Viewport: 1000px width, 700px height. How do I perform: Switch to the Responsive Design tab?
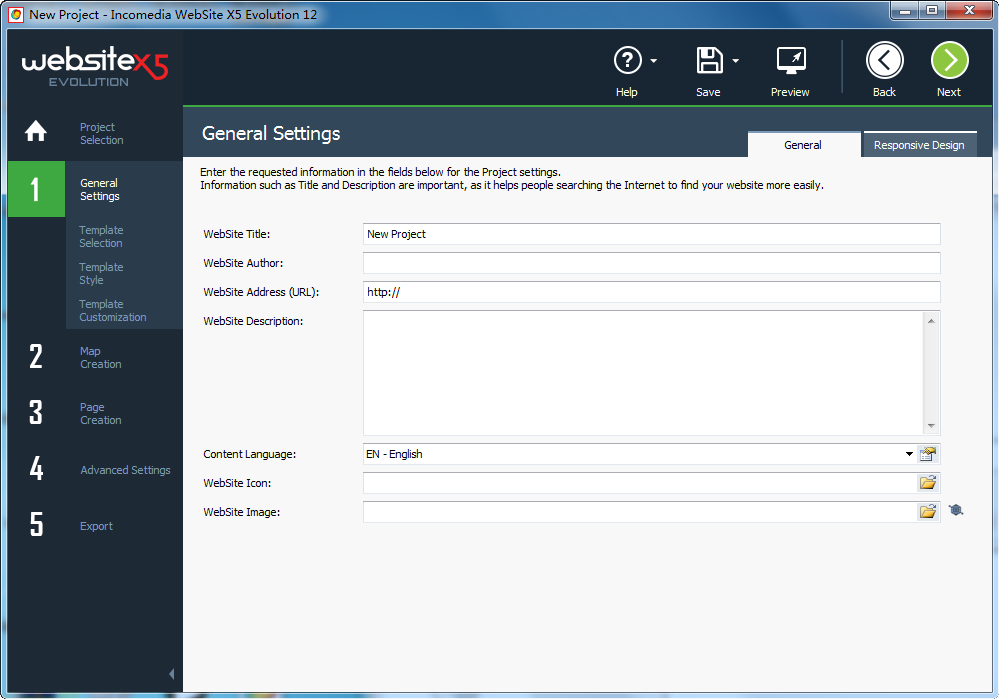point(918,145)
